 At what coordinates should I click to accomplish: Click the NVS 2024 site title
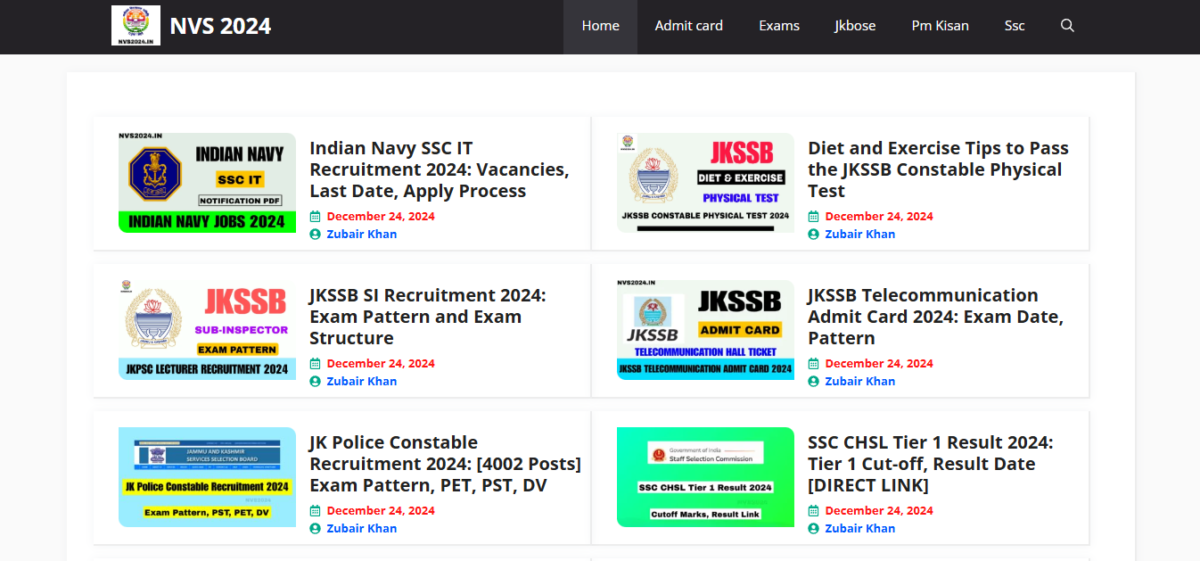[x=220, y=26]
